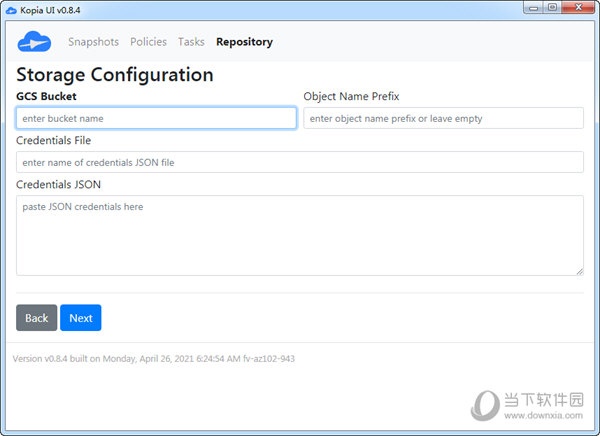
Task: Click the "Credentials JSON" label
Action: click(59, 185)
